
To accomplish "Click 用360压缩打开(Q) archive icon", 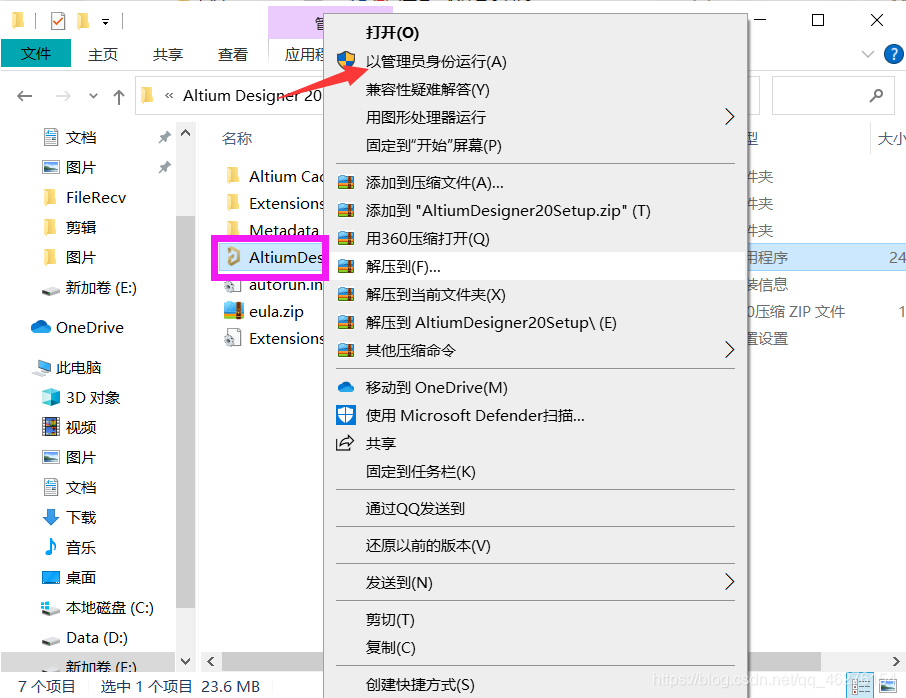I will pos(346,239).
